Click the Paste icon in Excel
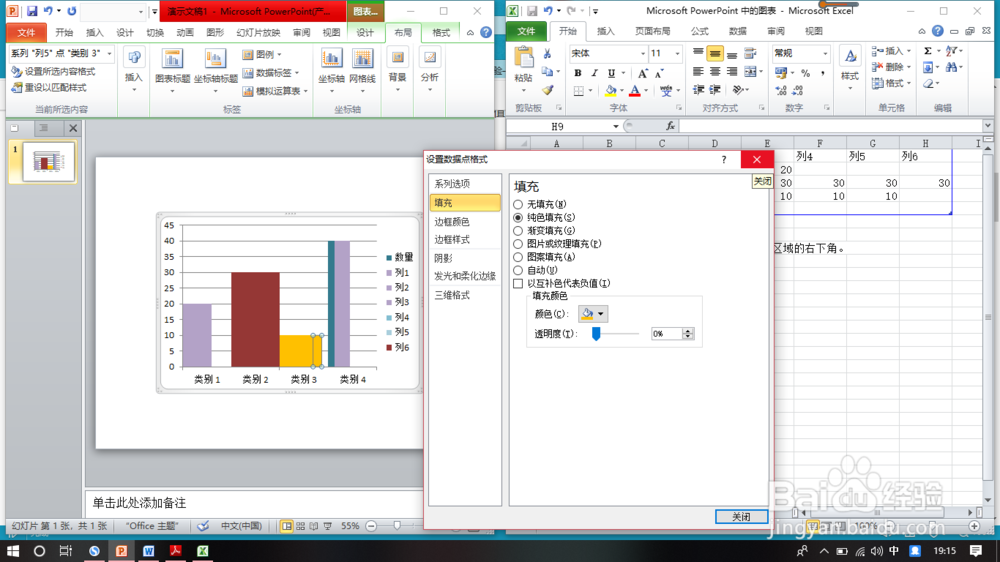The width and height of the screenshot is (1000, 562). coord(524,57)
